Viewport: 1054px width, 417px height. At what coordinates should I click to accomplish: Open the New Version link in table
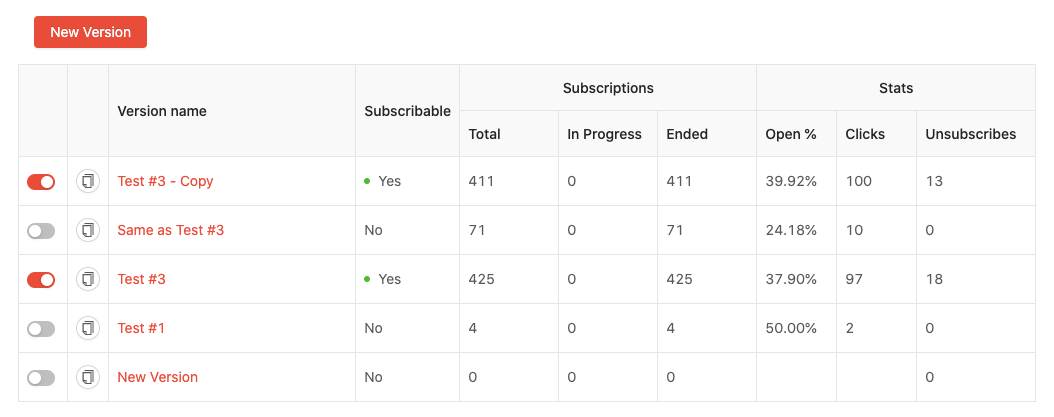pyautogui.click(x=157, y=377)
